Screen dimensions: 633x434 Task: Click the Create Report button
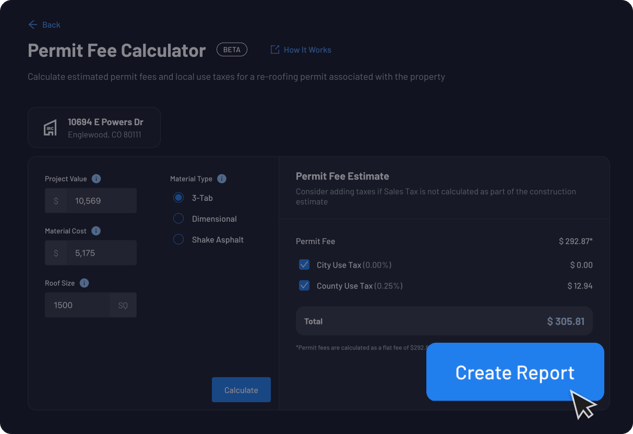(515, 372)
